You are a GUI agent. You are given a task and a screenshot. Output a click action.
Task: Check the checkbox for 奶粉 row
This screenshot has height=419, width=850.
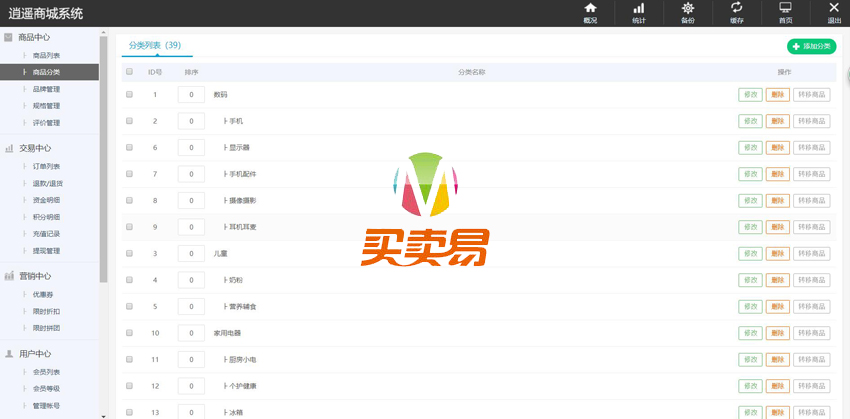click(129, 280)
